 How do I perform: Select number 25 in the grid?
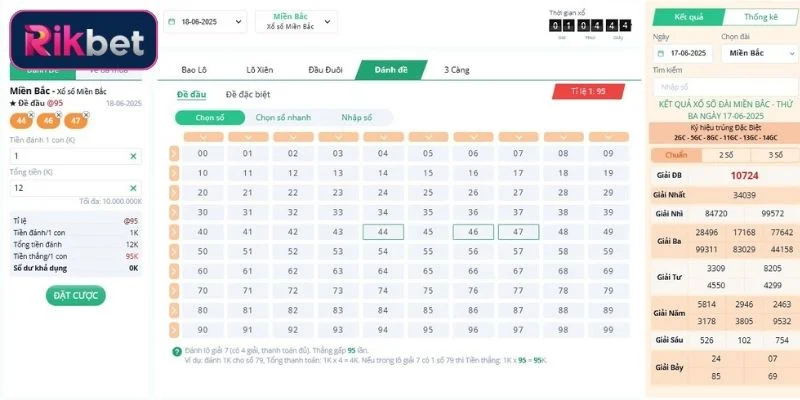[x=428, y=192]
